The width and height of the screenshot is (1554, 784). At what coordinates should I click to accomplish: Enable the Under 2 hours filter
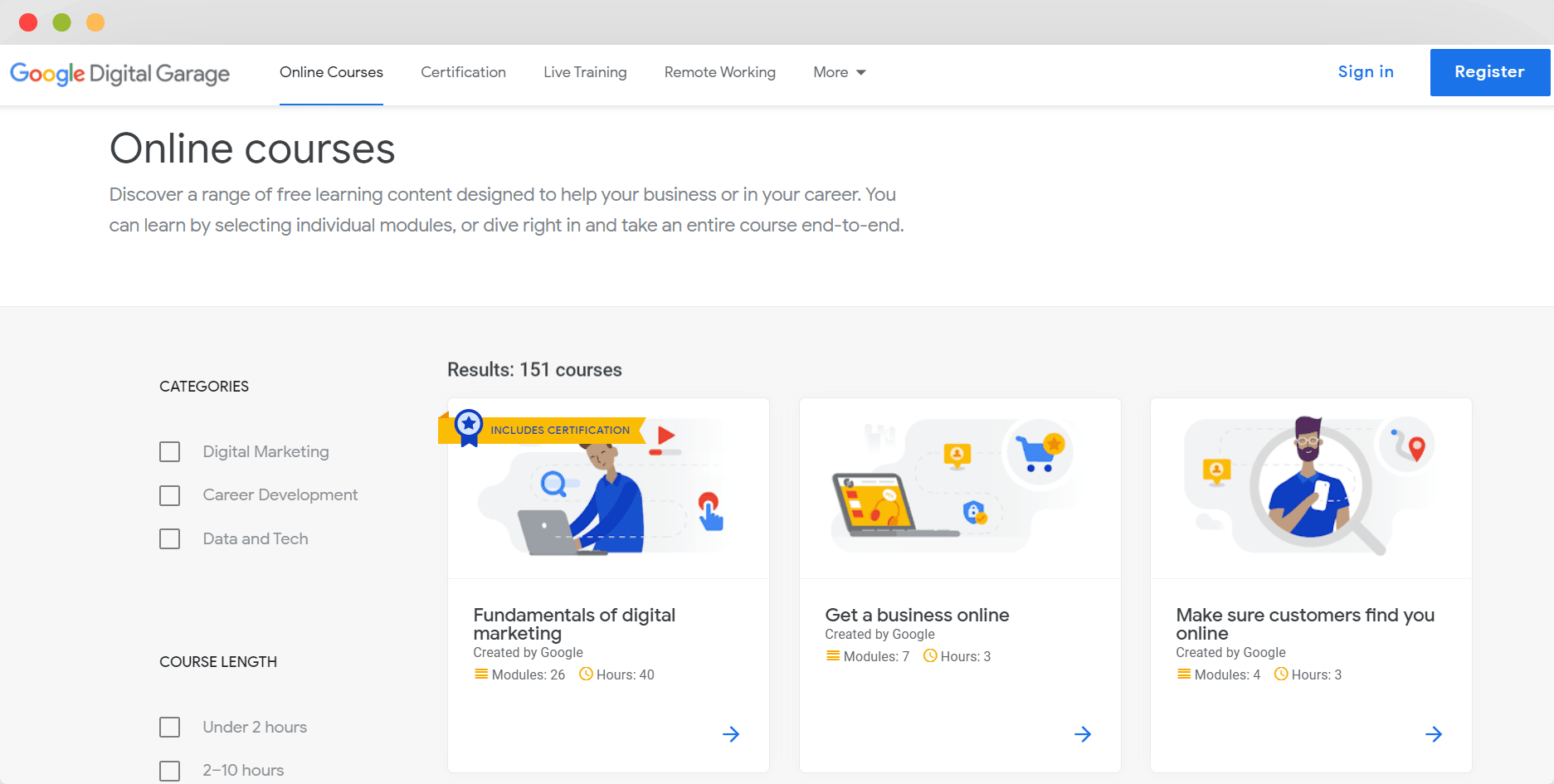click(170, 728)
